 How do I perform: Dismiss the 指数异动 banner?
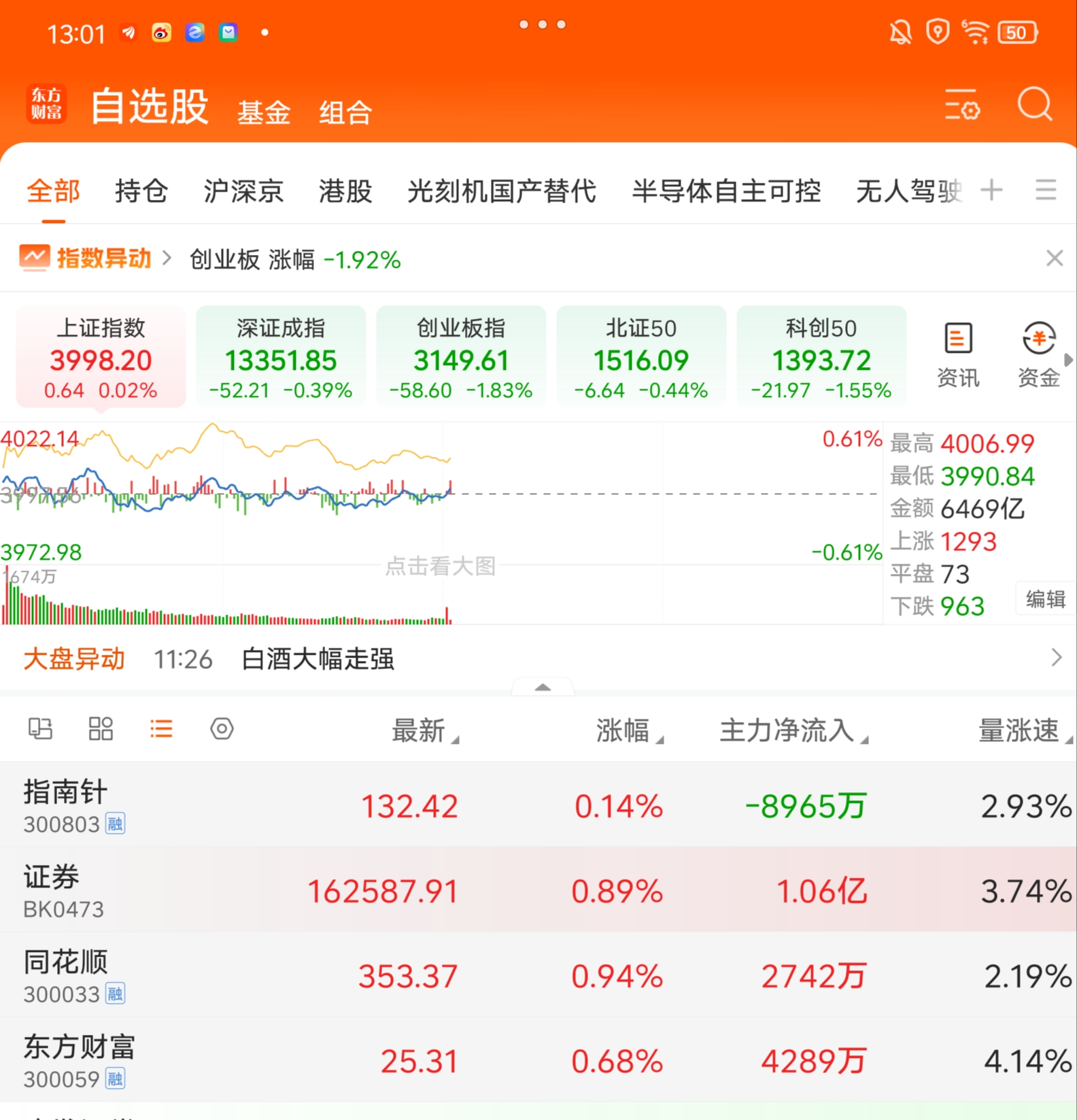(x=1055, y=258)
